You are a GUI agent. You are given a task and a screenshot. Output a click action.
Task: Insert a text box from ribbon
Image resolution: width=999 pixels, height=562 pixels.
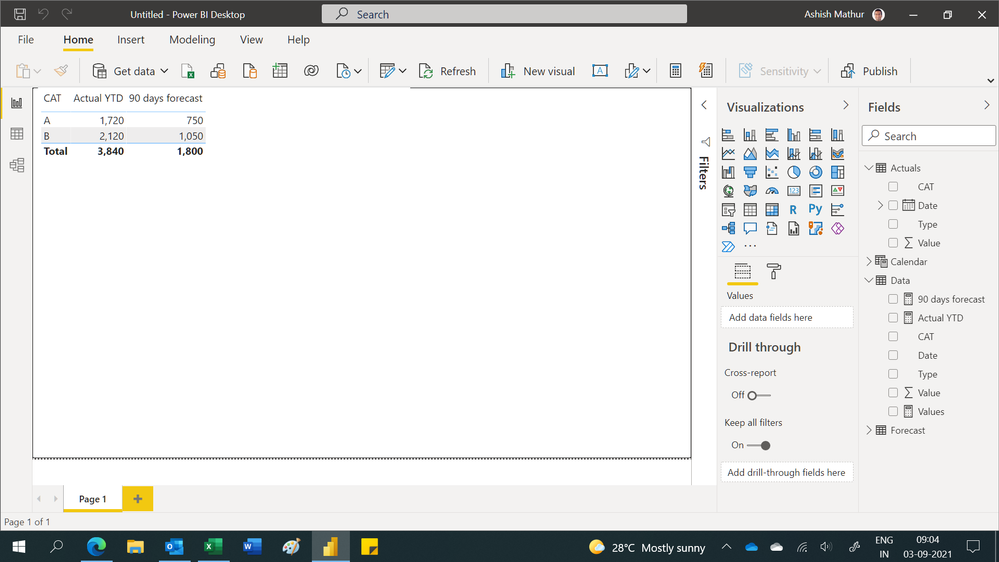tap(600, 71)
